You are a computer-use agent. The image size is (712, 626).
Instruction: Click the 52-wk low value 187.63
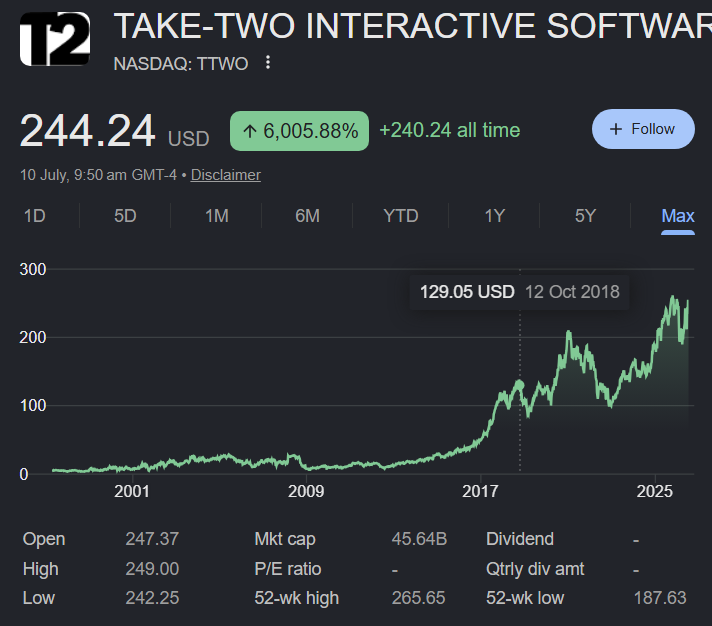coord(660,598)
